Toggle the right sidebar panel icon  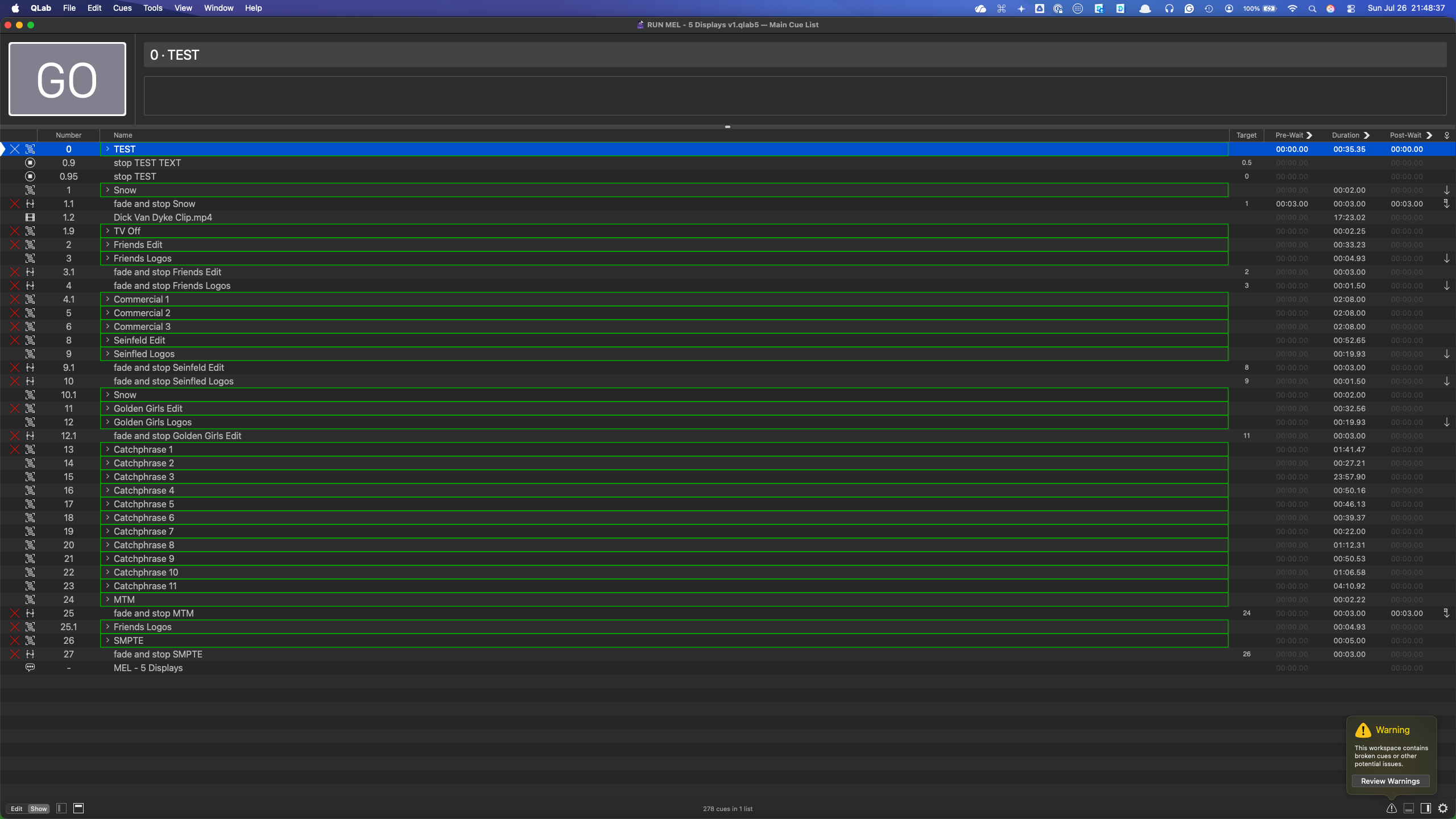1426,808
